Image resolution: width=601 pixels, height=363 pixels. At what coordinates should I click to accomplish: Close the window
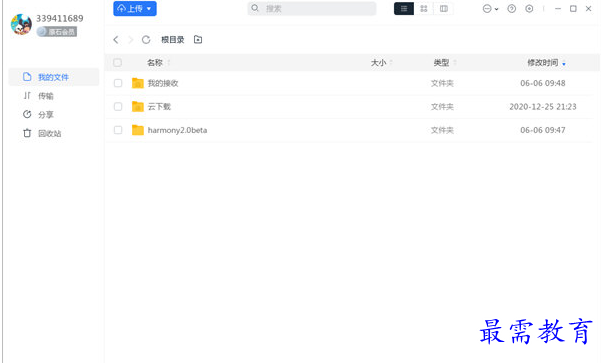click(x=588, y=8)
